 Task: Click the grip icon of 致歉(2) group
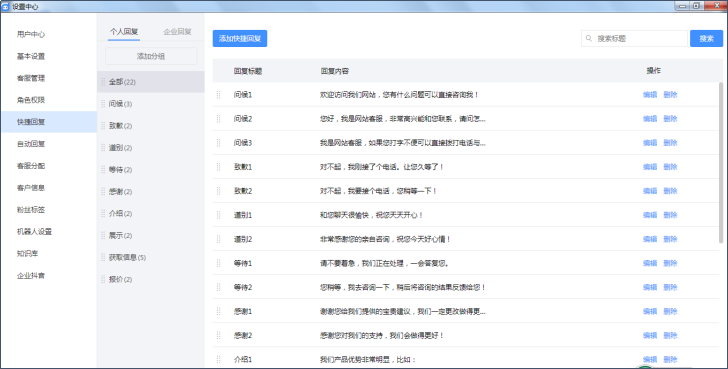(x=103, y=125)
